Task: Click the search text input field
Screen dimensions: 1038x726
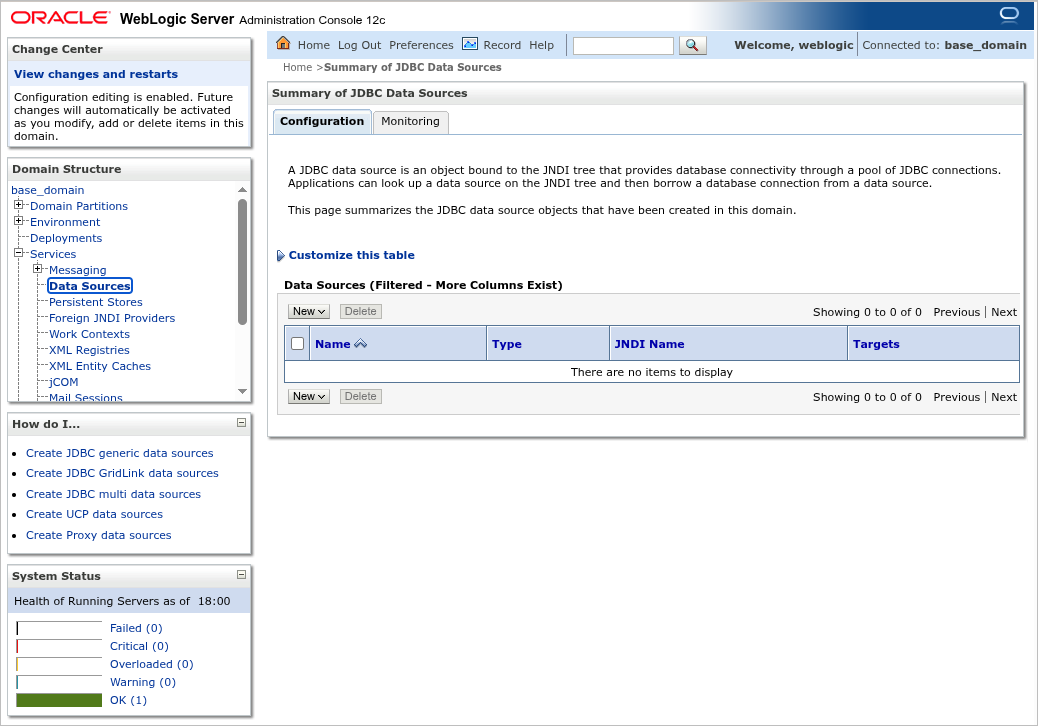Action: (623, 45)
